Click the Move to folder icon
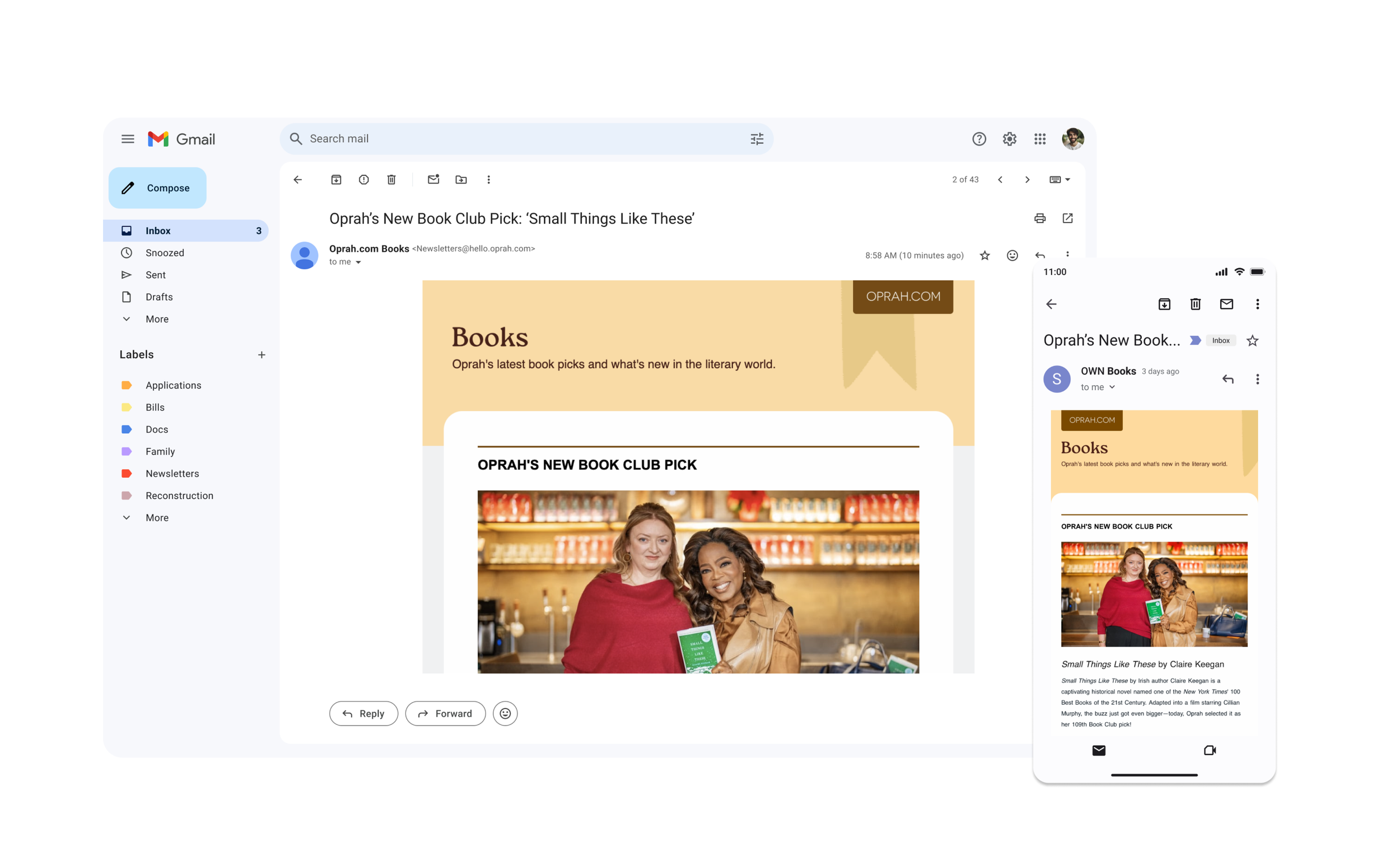The width and height of the screenshot is (1400, 861). (461, 179)
